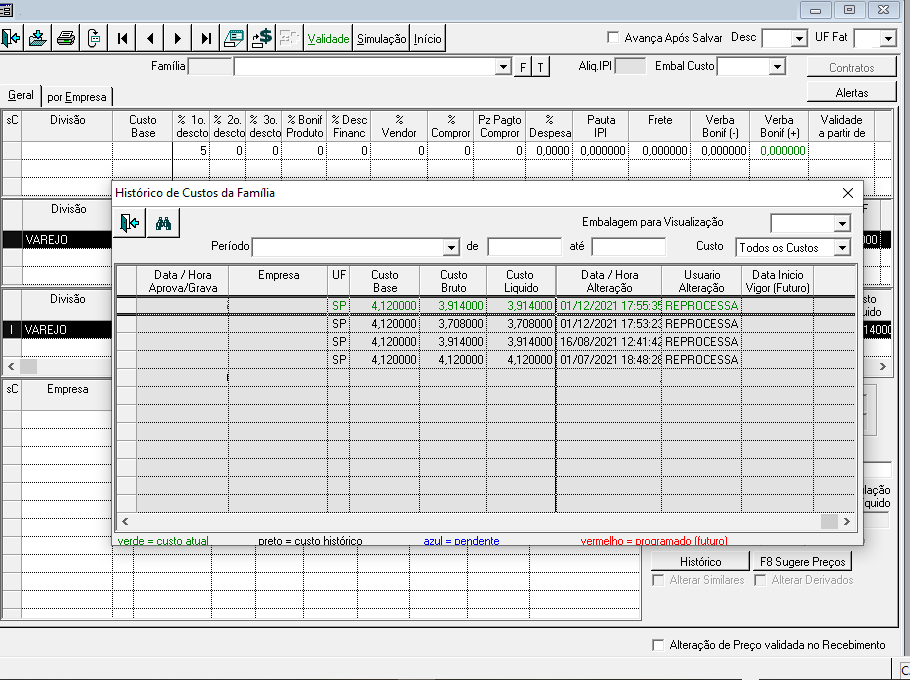This screenshot has height=680, width=910.
Task: Open the Embal Custo dropdown
Action: [777, 67]
